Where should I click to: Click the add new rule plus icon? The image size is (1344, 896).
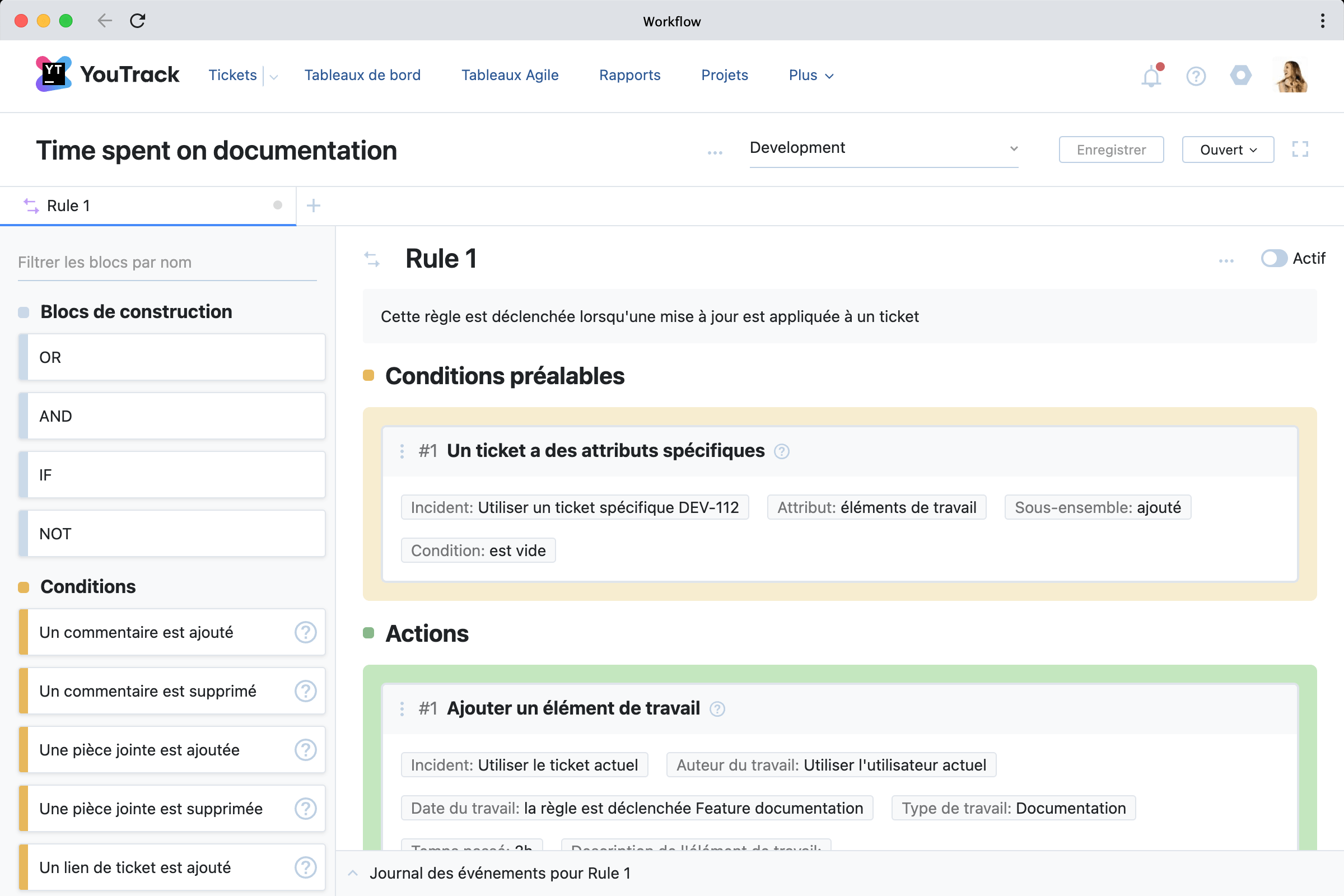click(x=313, y=206)
